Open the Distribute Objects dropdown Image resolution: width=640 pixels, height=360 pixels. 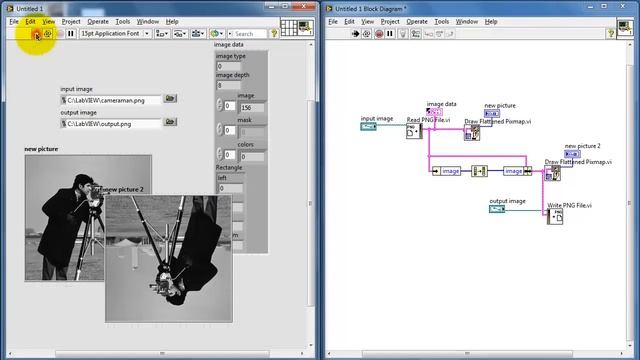tap(180, 34)
